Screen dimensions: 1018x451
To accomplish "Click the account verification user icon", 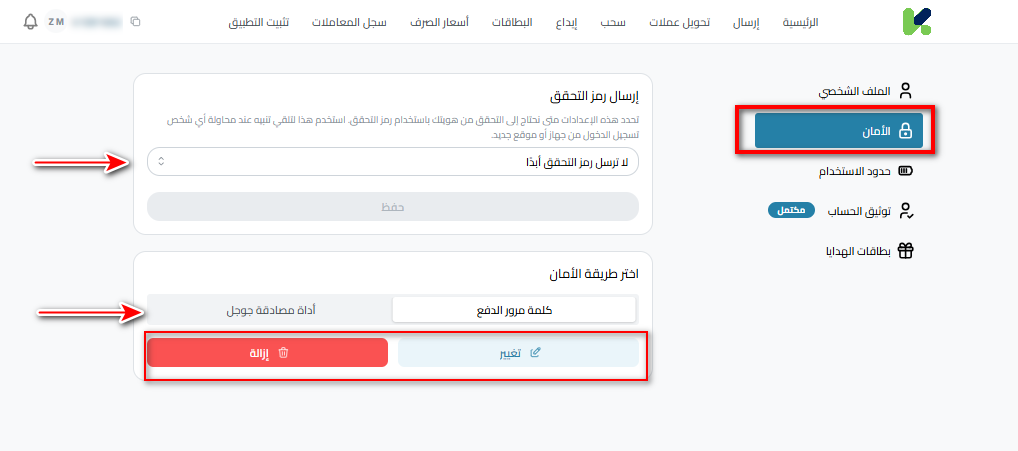I will [906, 211].
